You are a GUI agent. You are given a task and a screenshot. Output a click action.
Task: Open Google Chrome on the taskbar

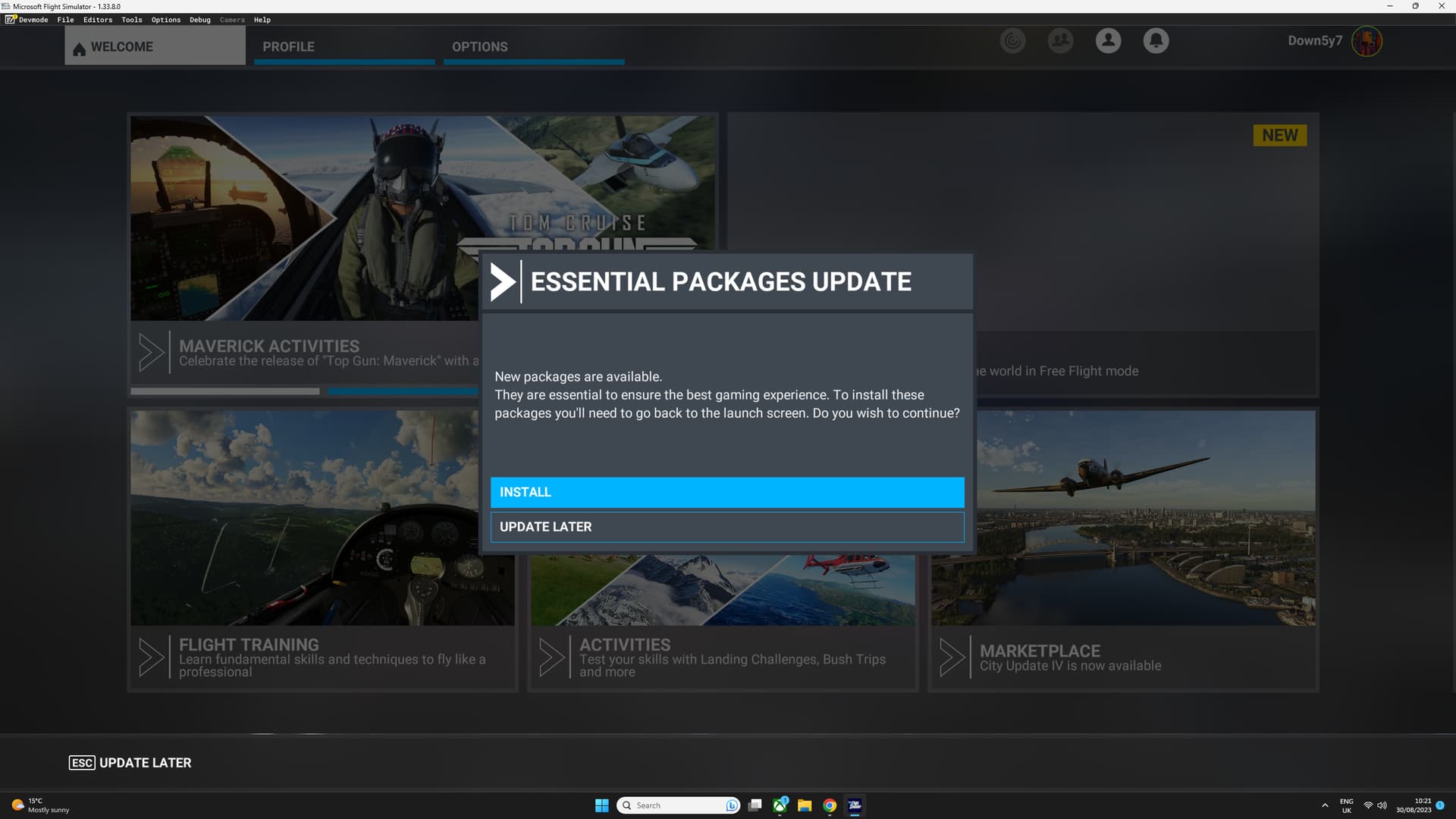(x=830, y=805)
